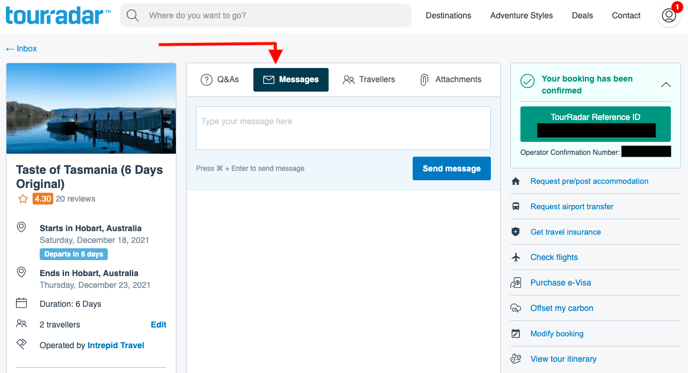Click the 2 travellers people icon

pyautogui.click(x=21, y=324)
